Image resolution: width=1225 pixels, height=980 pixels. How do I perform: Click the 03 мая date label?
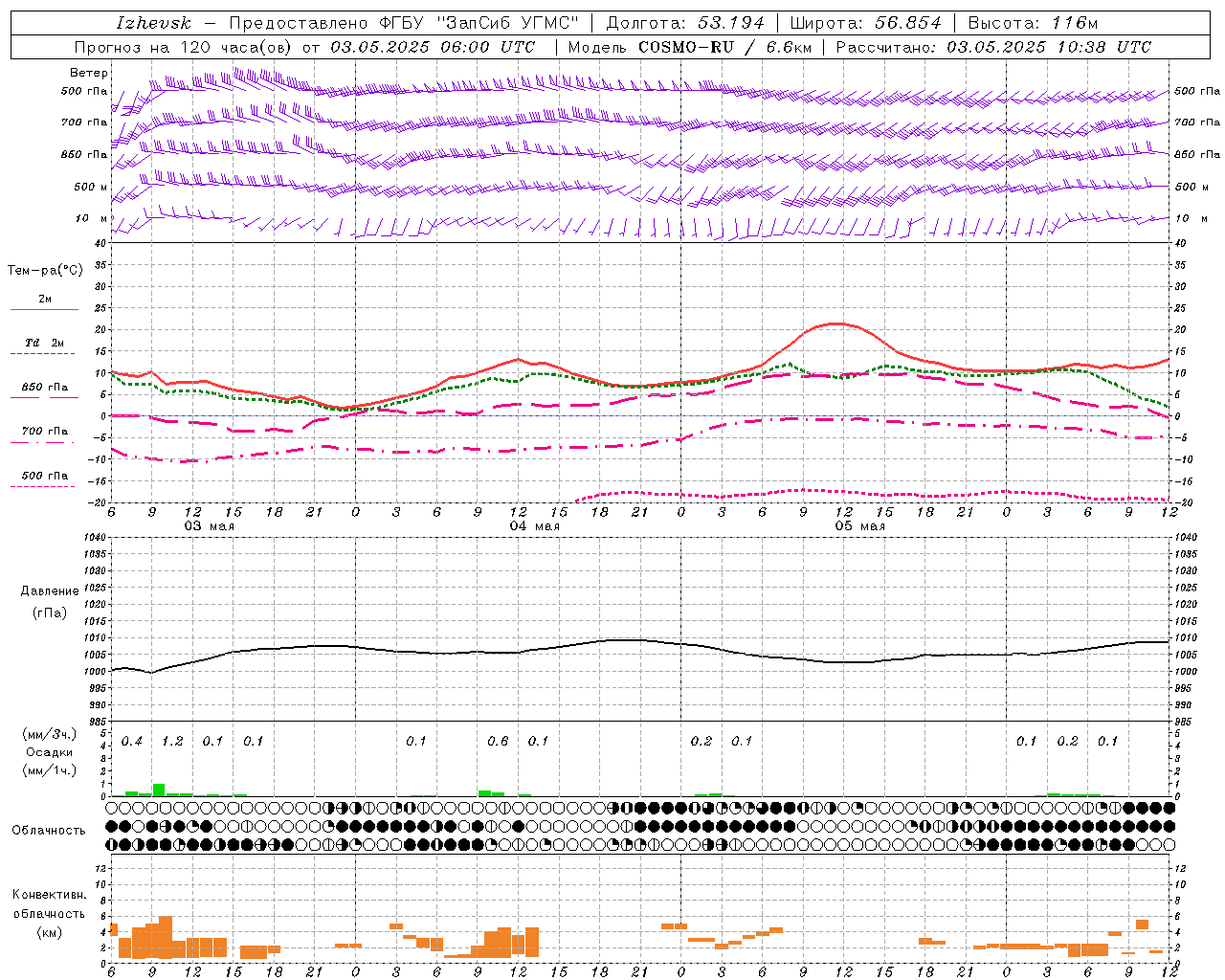coord(210,526)
